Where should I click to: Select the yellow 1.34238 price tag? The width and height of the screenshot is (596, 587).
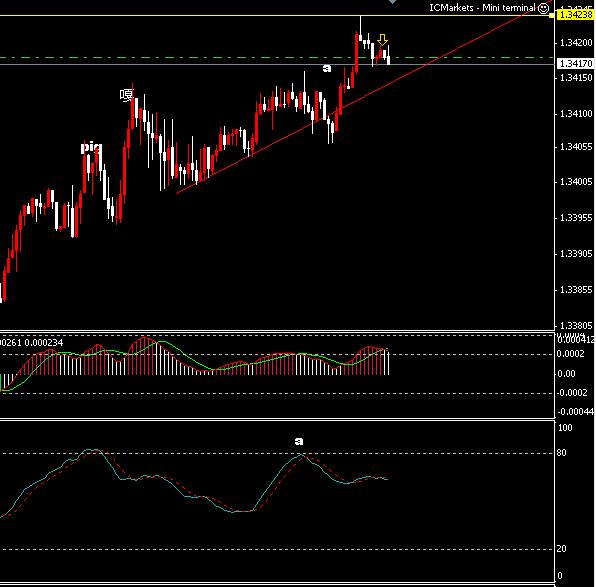pos(576,15)
